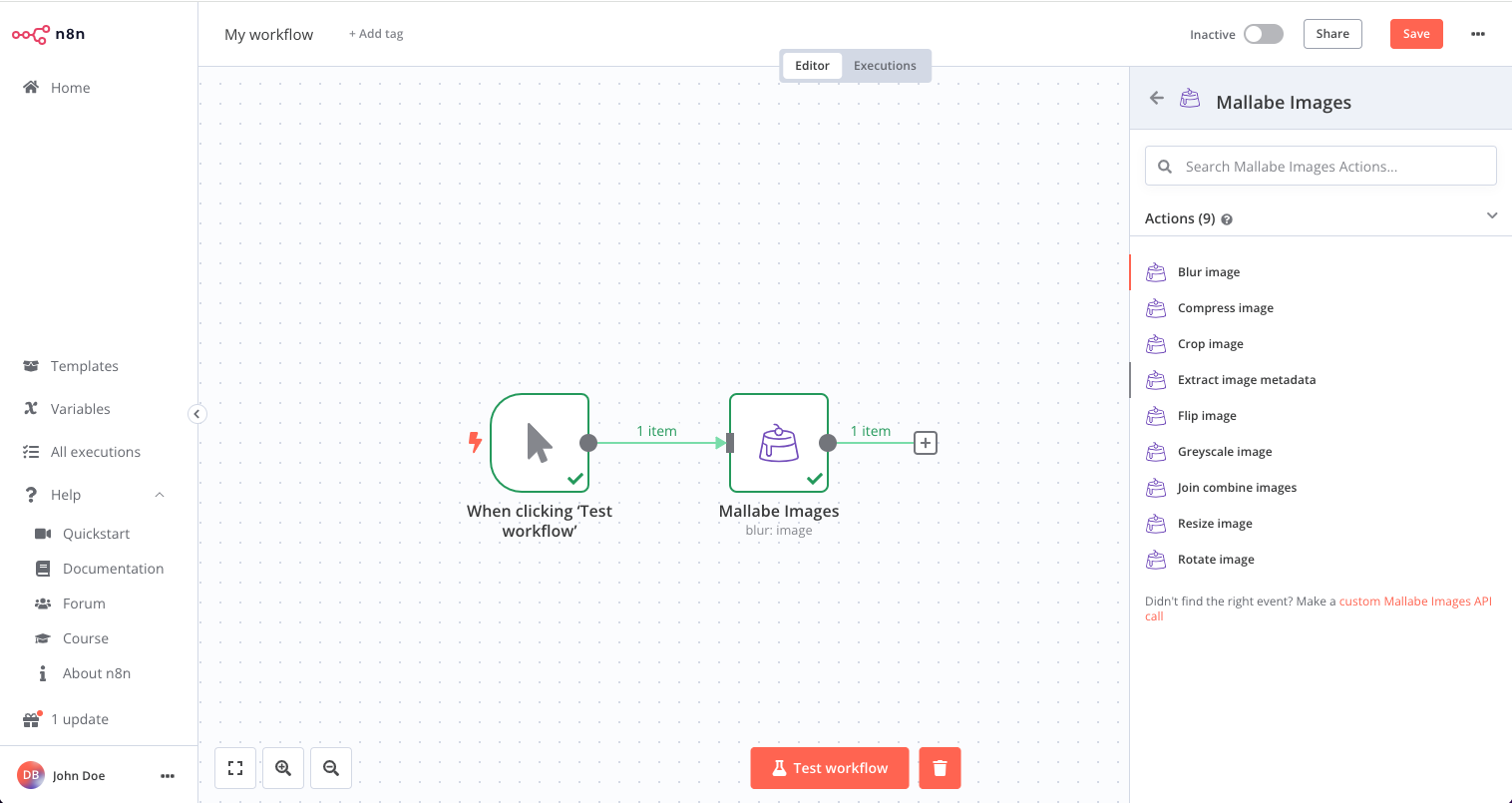Viewport: 1512px width, 803px height.
Task: Click the '1 item' label after trigger
Action: pyautogui.click(x=657, y=431)
